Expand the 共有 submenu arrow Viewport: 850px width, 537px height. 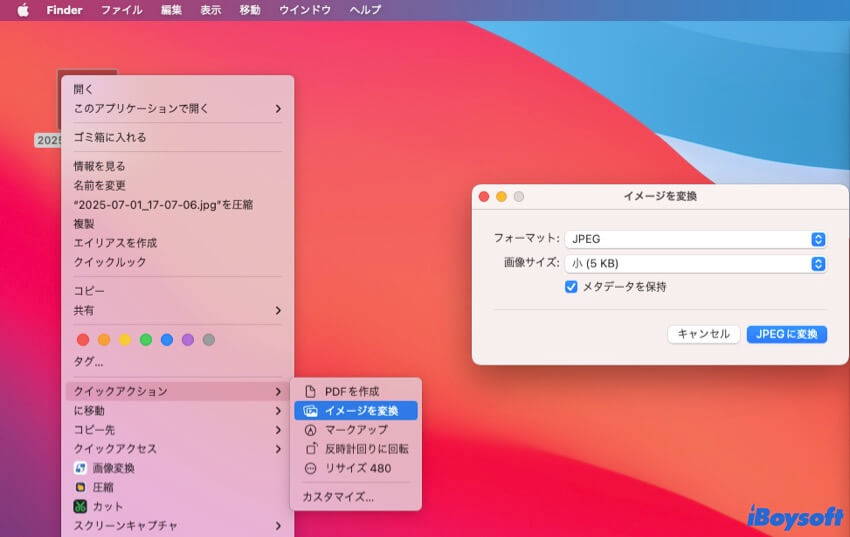point(278,310)
